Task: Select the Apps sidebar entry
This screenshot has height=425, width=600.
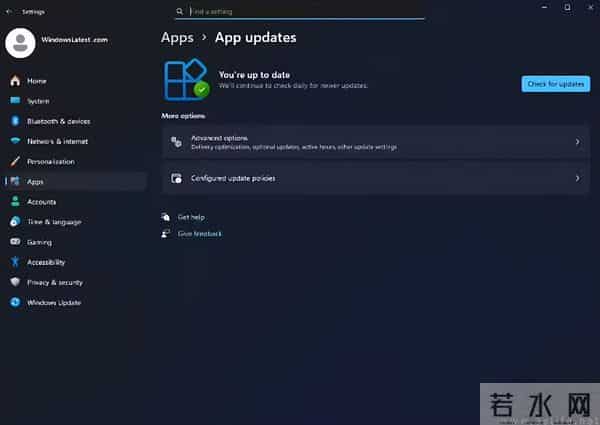Action: tap(76, 182)
